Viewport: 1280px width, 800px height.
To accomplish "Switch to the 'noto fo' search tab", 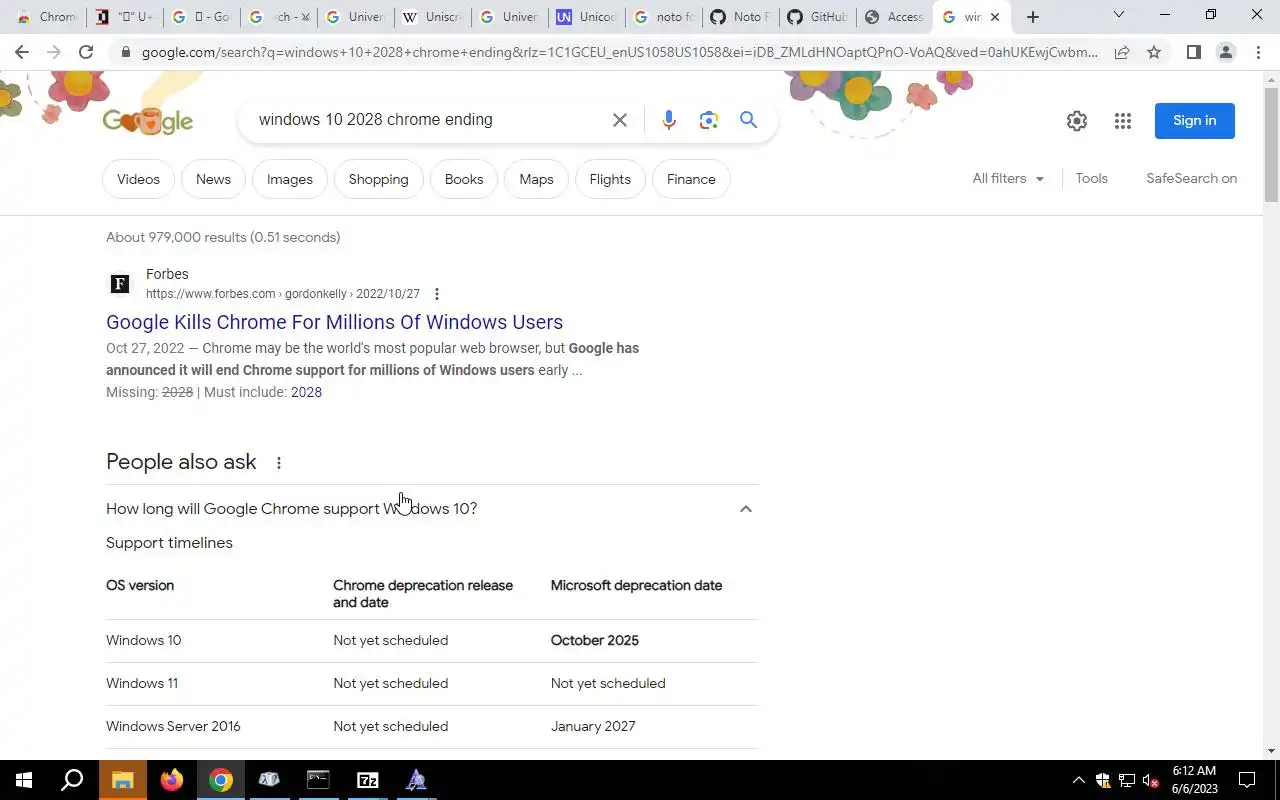I will tap(664, 17).
